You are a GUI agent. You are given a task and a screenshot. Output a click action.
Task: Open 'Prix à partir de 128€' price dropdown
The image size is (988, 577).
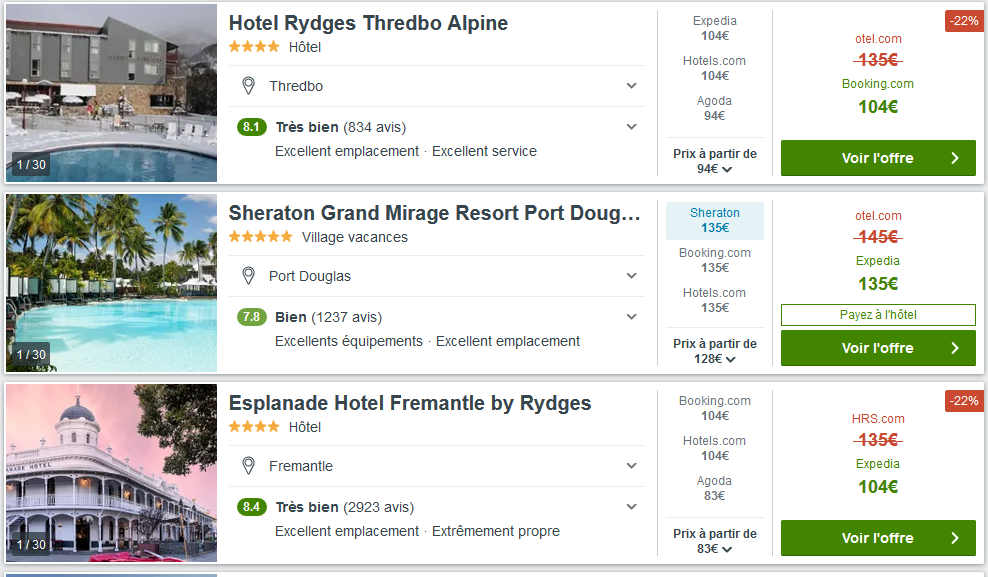714,351
